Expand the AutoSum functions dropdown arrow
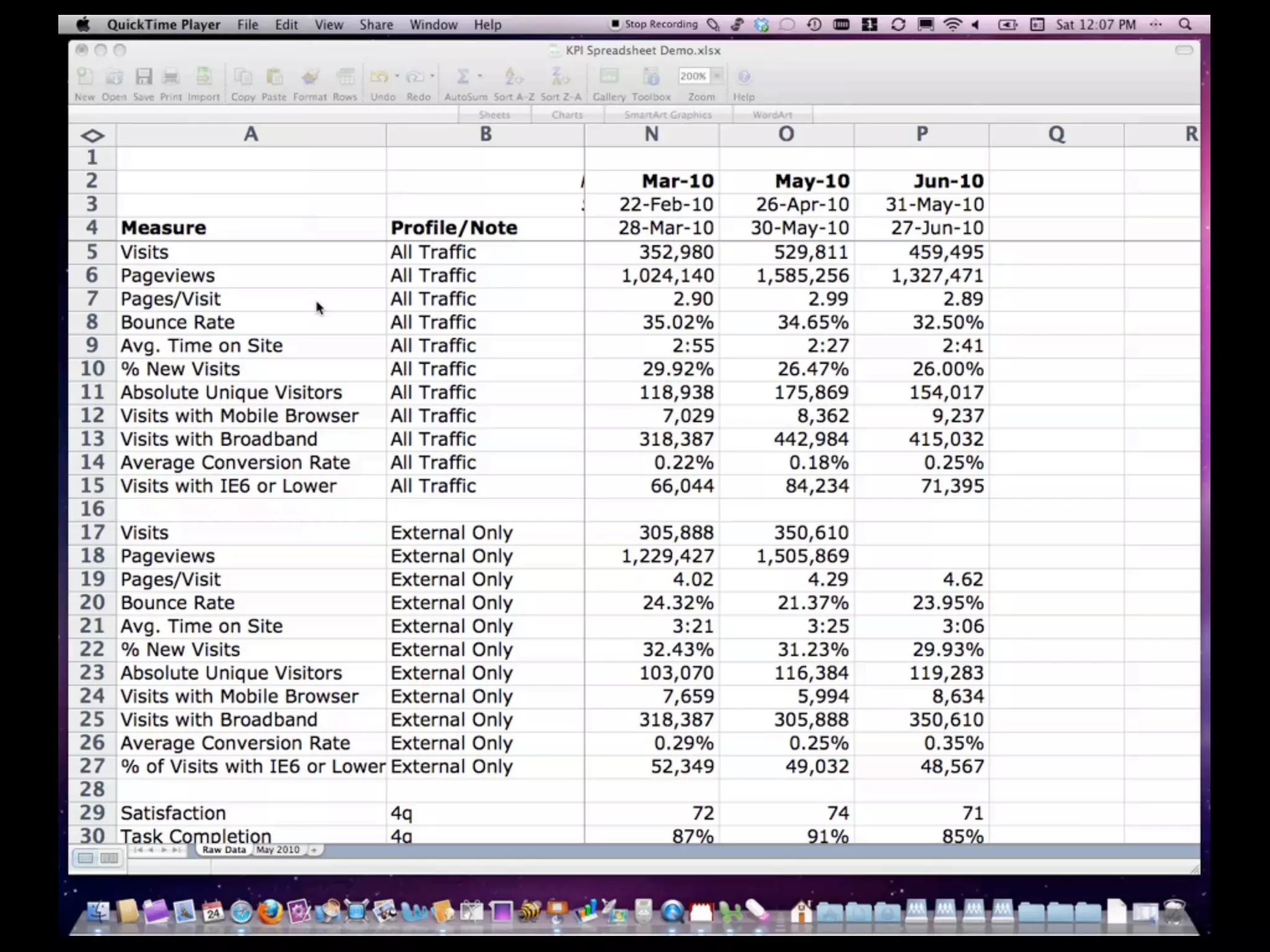 pyautogui.click(x=480, y=76)
